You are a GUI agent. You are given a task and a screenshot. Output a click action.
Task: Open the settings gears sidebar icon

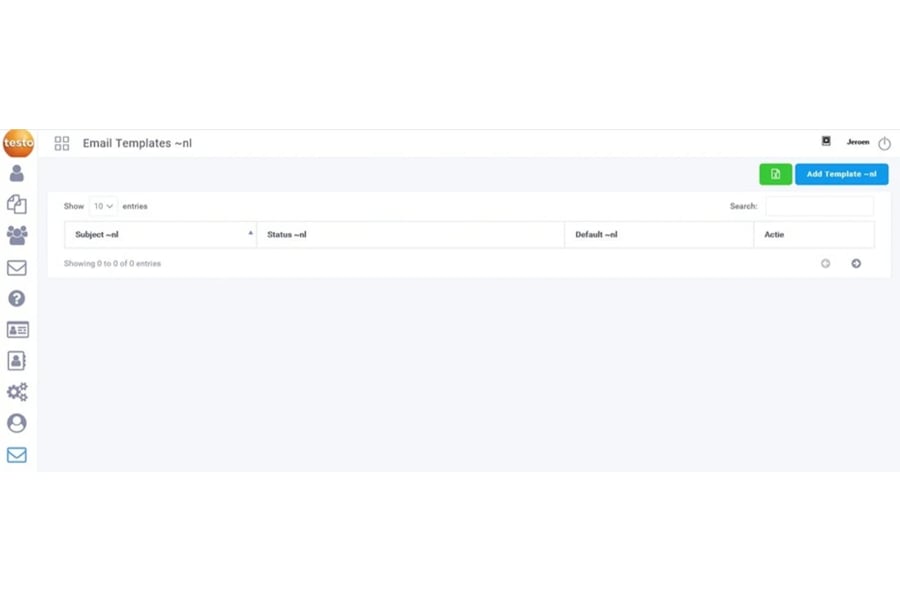pos(17,392)
